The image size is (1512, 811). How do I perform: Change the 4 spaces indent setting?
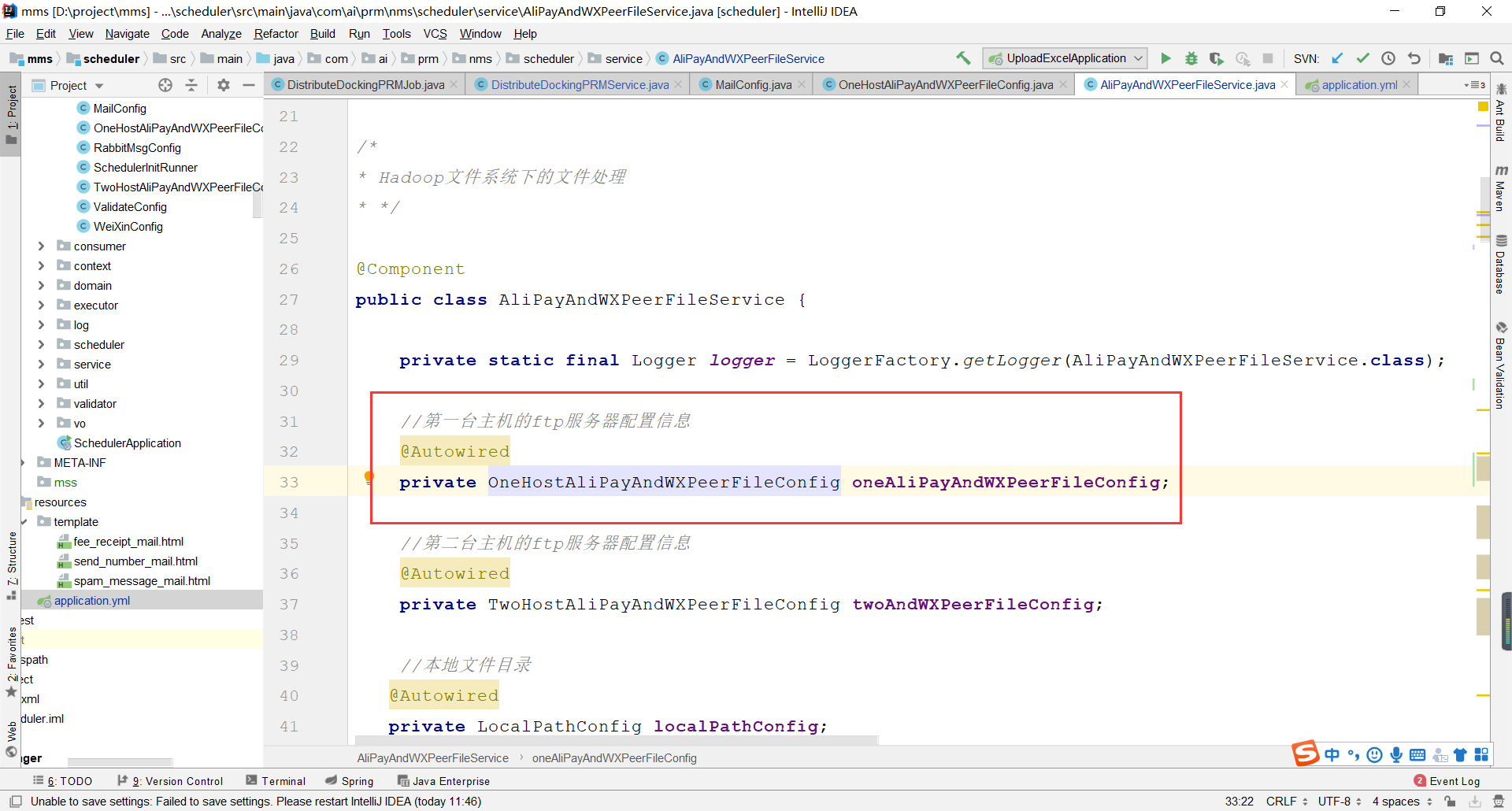(x=1402, y=802)
